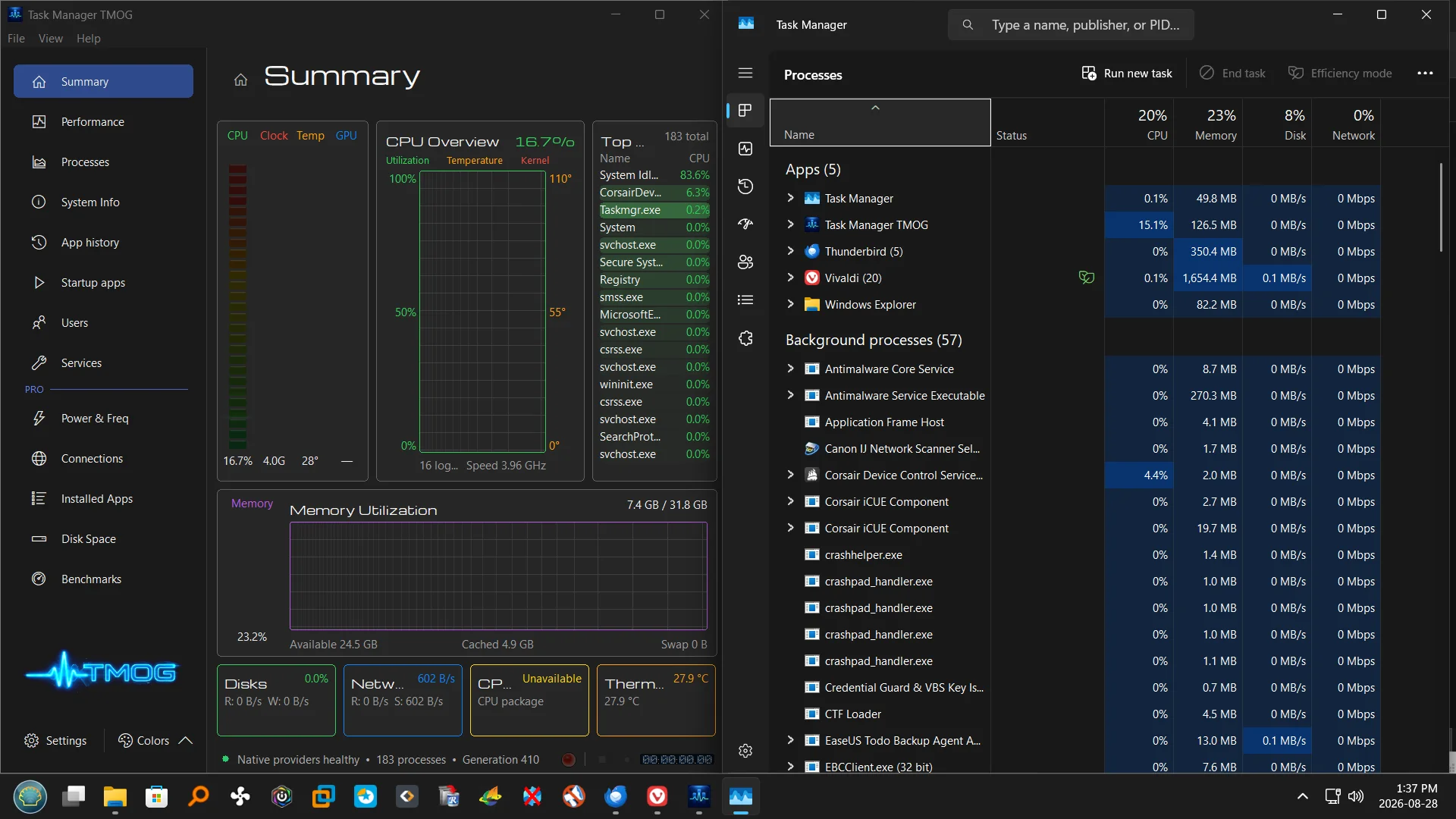Expand the Antimalware Service Executable row
The width and height of the screenshot is (1456, 819).
[790, 395]
